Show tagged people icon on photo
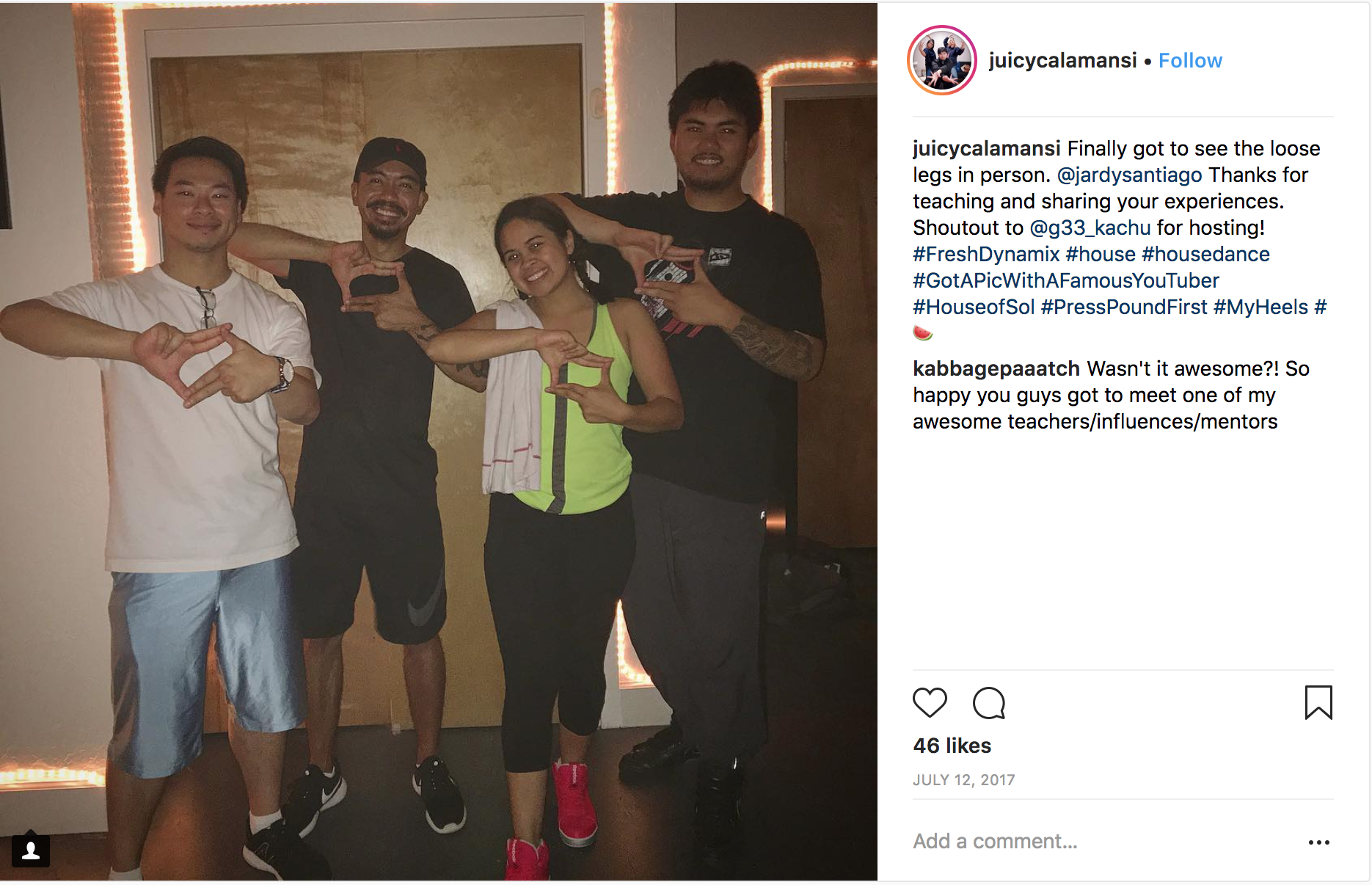This screenshot has width=1372, height=885. [31, 851]
